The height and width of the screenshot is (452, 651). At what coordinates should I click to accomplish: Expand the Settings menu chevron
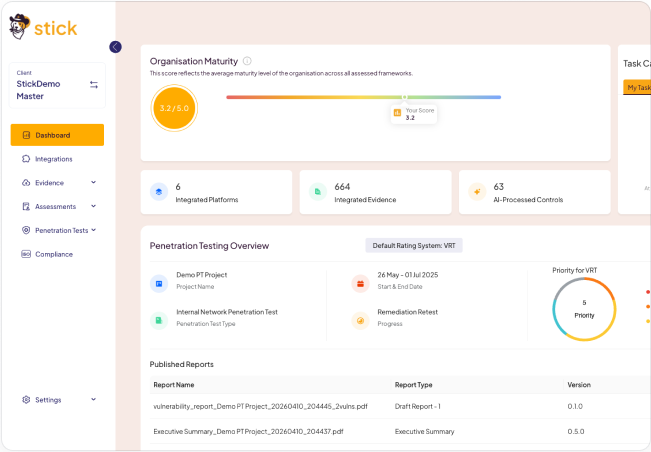93,399
